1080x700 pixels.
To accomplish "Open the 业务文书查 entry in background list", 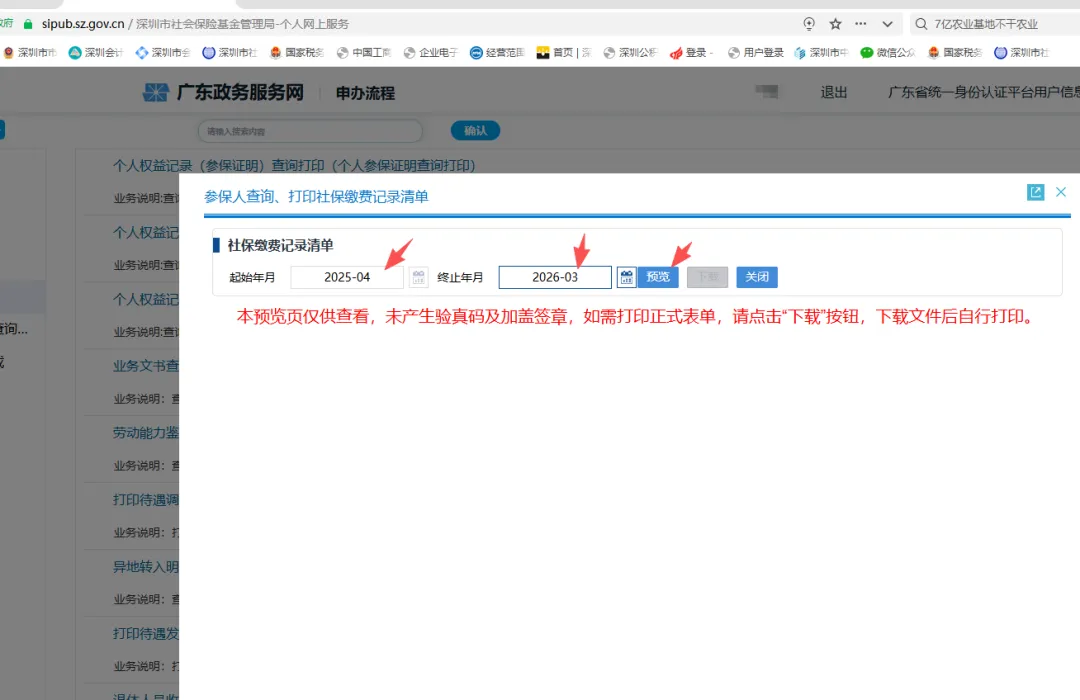I will tap(146, 366).
